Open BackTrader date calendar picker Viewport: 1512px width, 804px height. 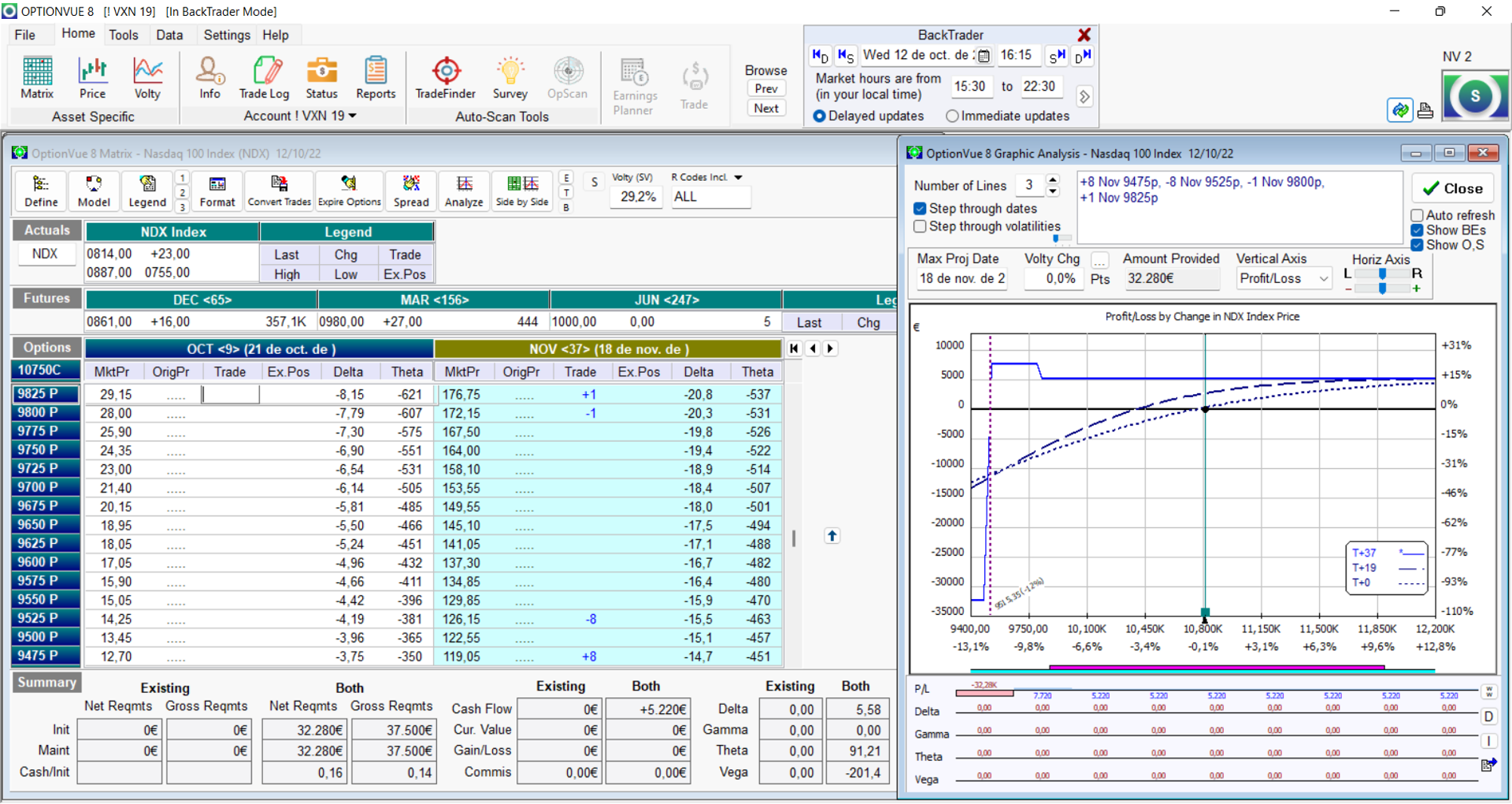[984, 55]
